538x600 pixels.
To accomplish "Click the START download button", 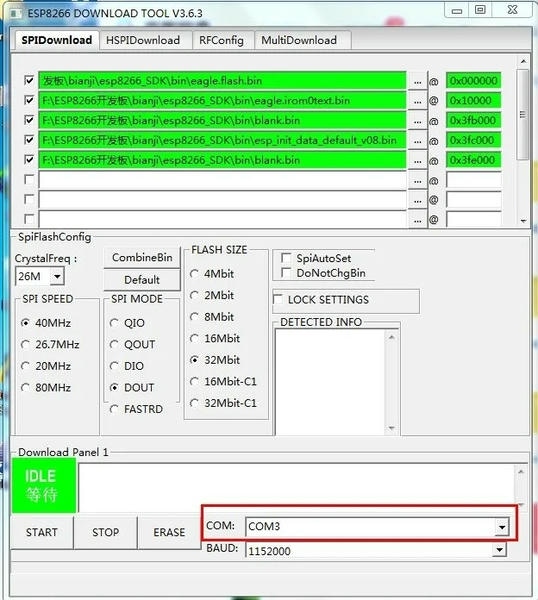I will click(x=42, y=532).
